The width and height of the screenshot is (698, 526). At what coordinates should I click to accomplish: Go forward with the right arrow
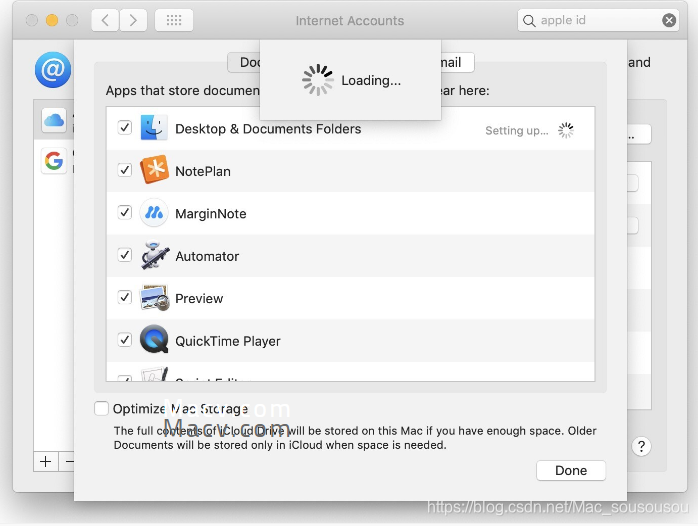coord(133,20)
